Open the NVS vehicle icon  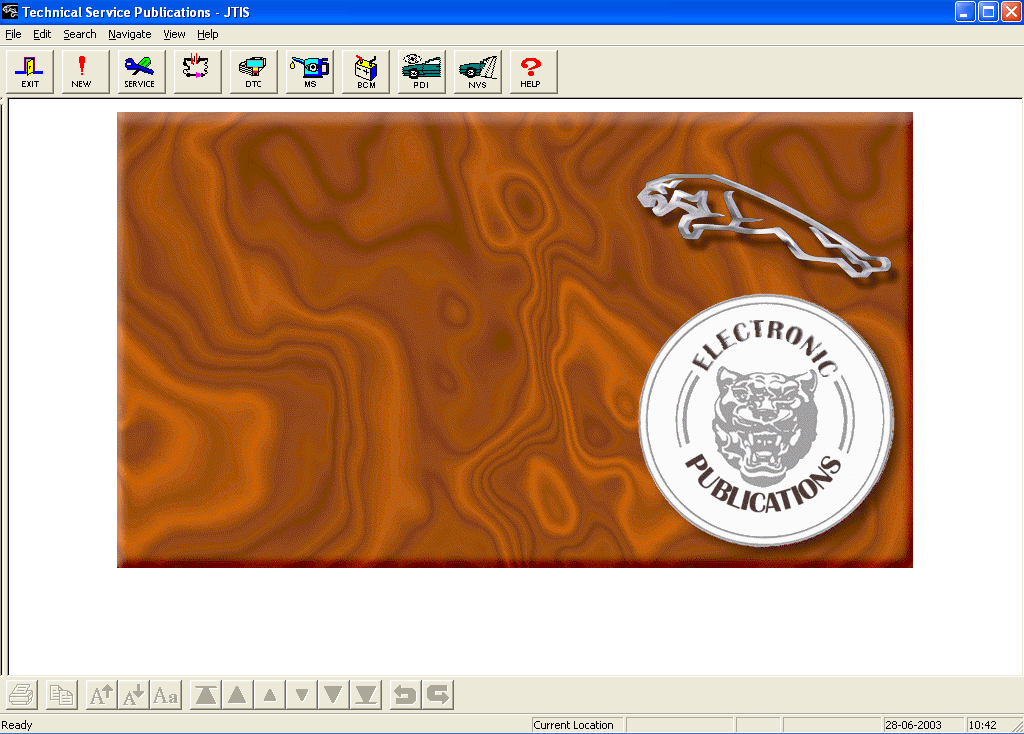(x=478, y=72)
